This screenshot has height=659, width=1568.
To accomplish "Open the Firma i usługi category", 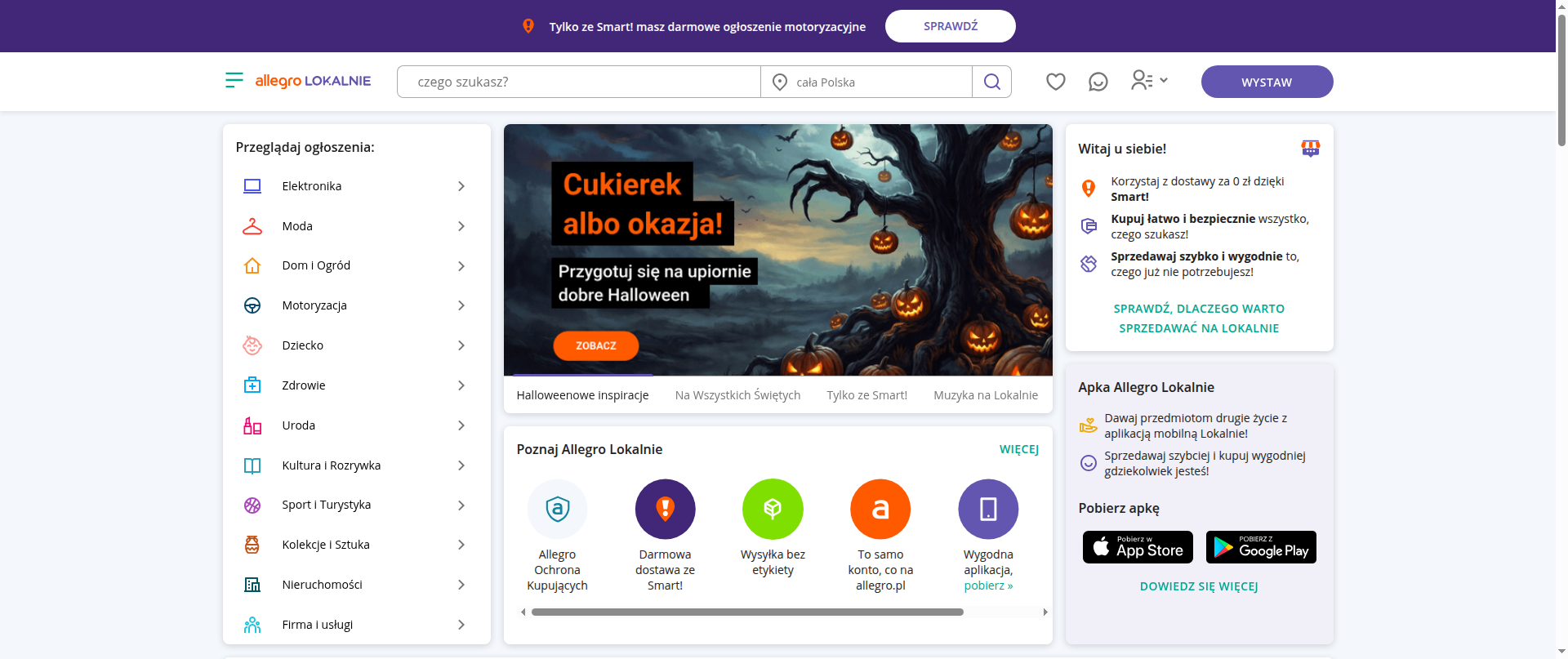I will [356, 625].
